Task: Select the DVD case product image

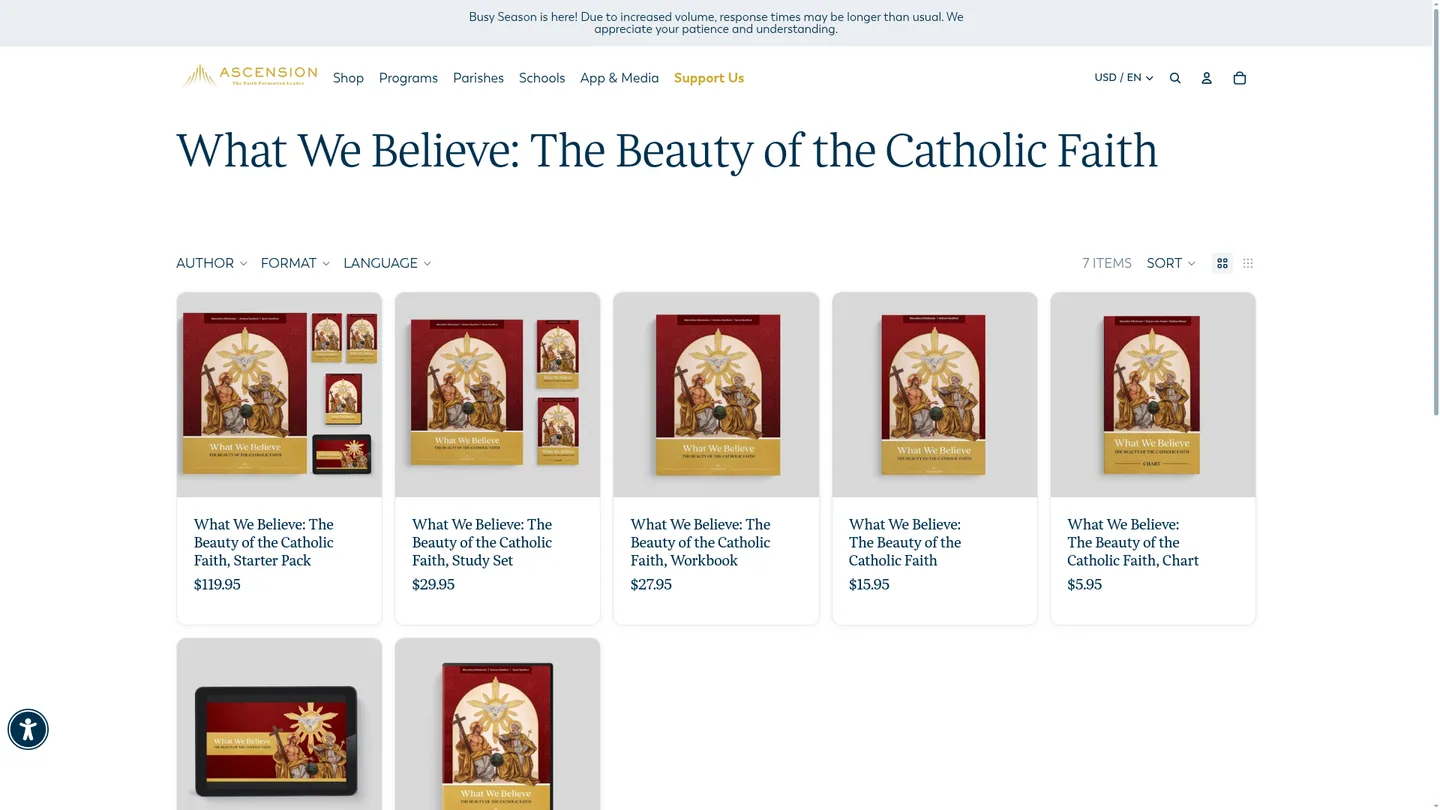Action: tap(497, 725)
